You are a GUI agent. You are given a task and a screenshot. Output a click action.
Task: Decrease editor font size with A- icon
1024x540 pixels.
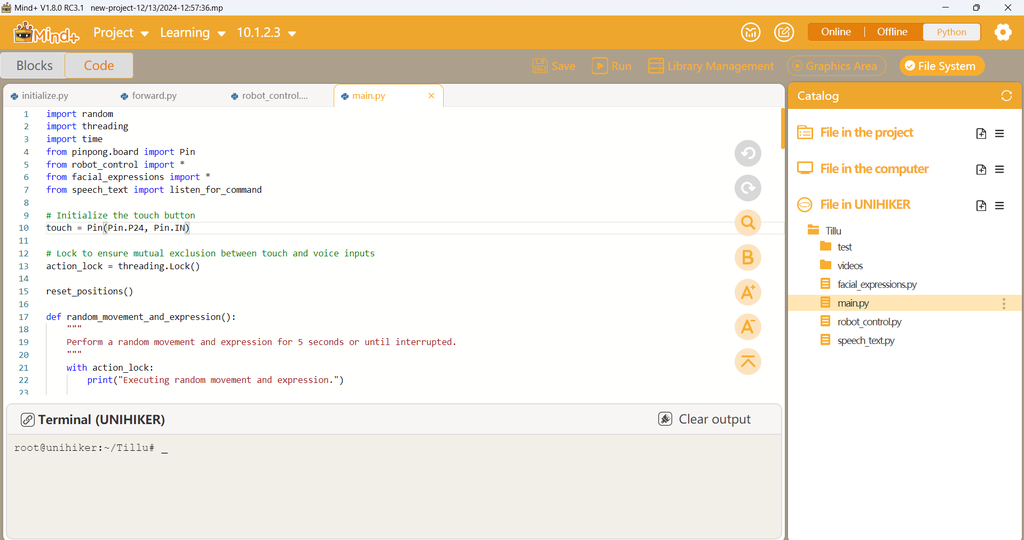(748, 326)
